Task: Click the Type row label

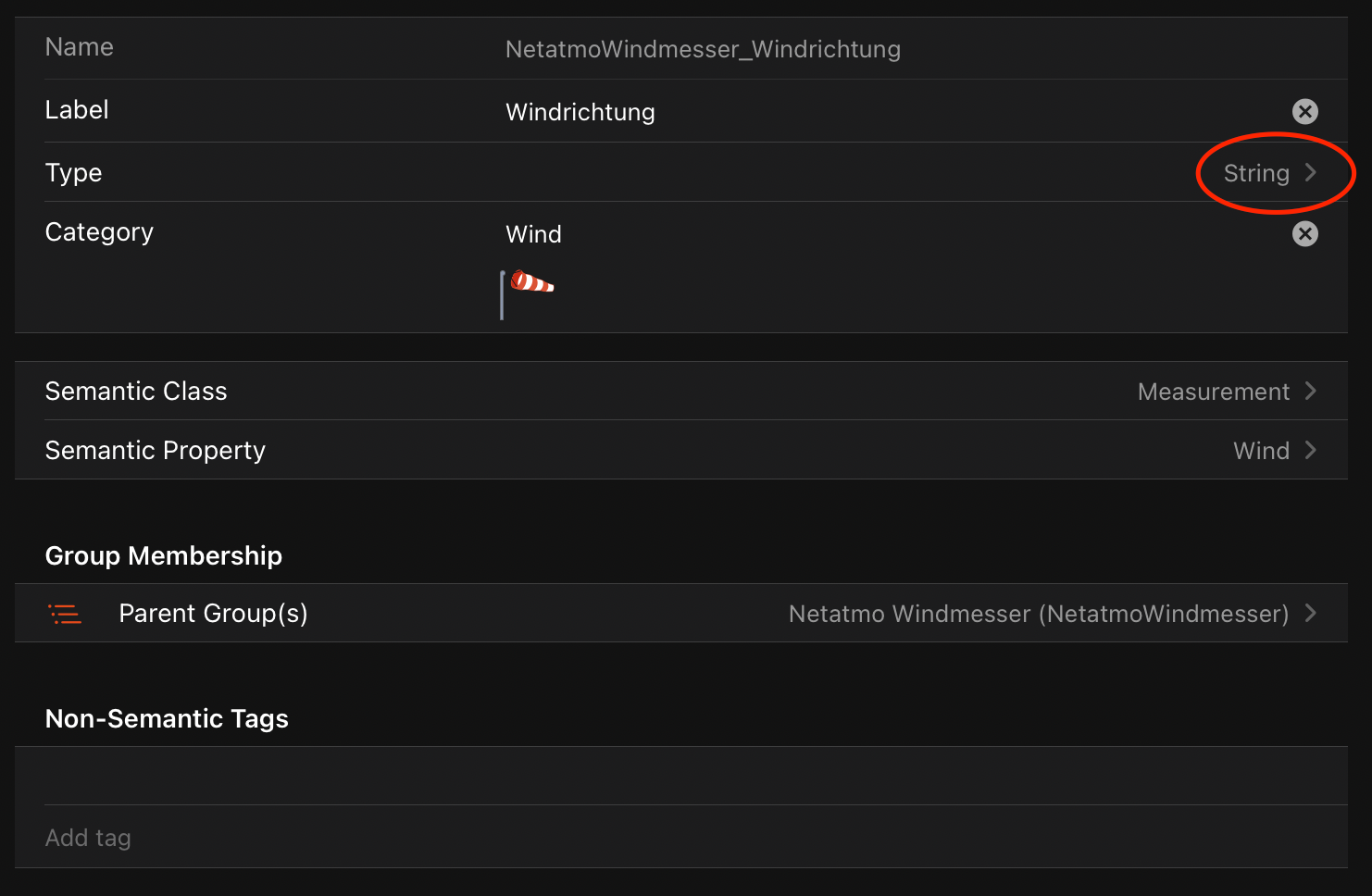Action: [74, 173]
